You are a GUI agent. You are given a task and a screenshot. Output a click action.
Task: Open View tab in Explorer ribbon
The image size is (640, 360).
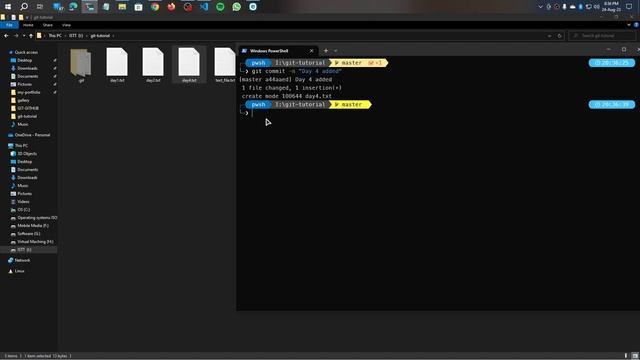coord(66,25)
